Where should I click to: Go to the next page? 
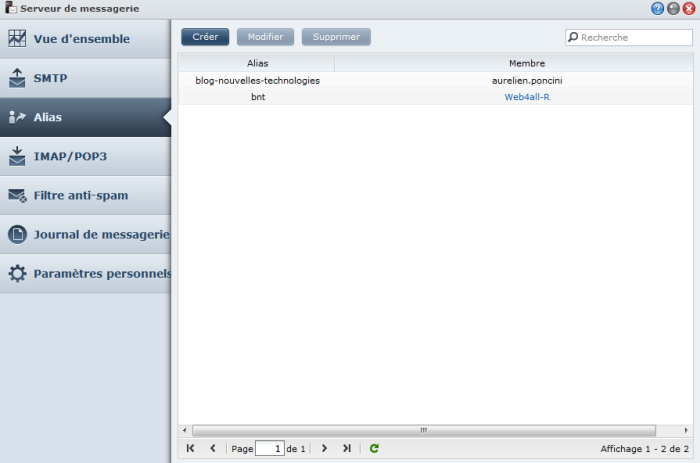point(325,448)
